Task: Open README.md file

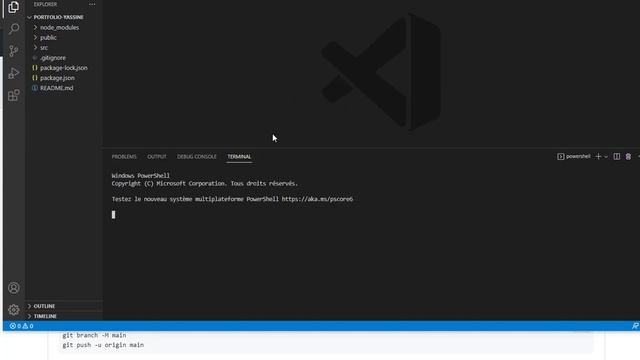Action: pyautogui.click(x=56, y=88)
